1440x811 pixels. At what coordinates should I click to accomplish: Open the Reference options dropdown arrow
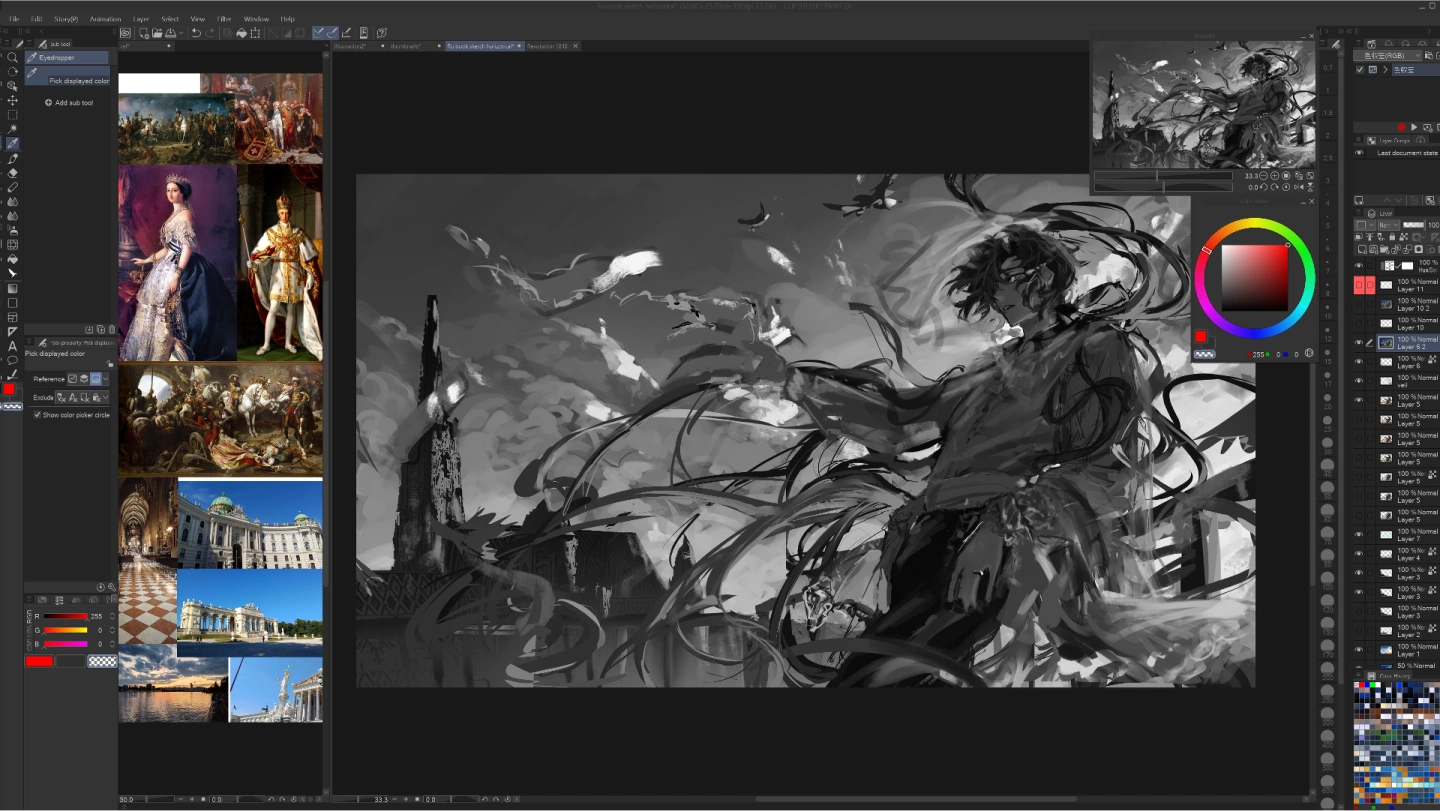pyautogui.click(x=106, y=379)
